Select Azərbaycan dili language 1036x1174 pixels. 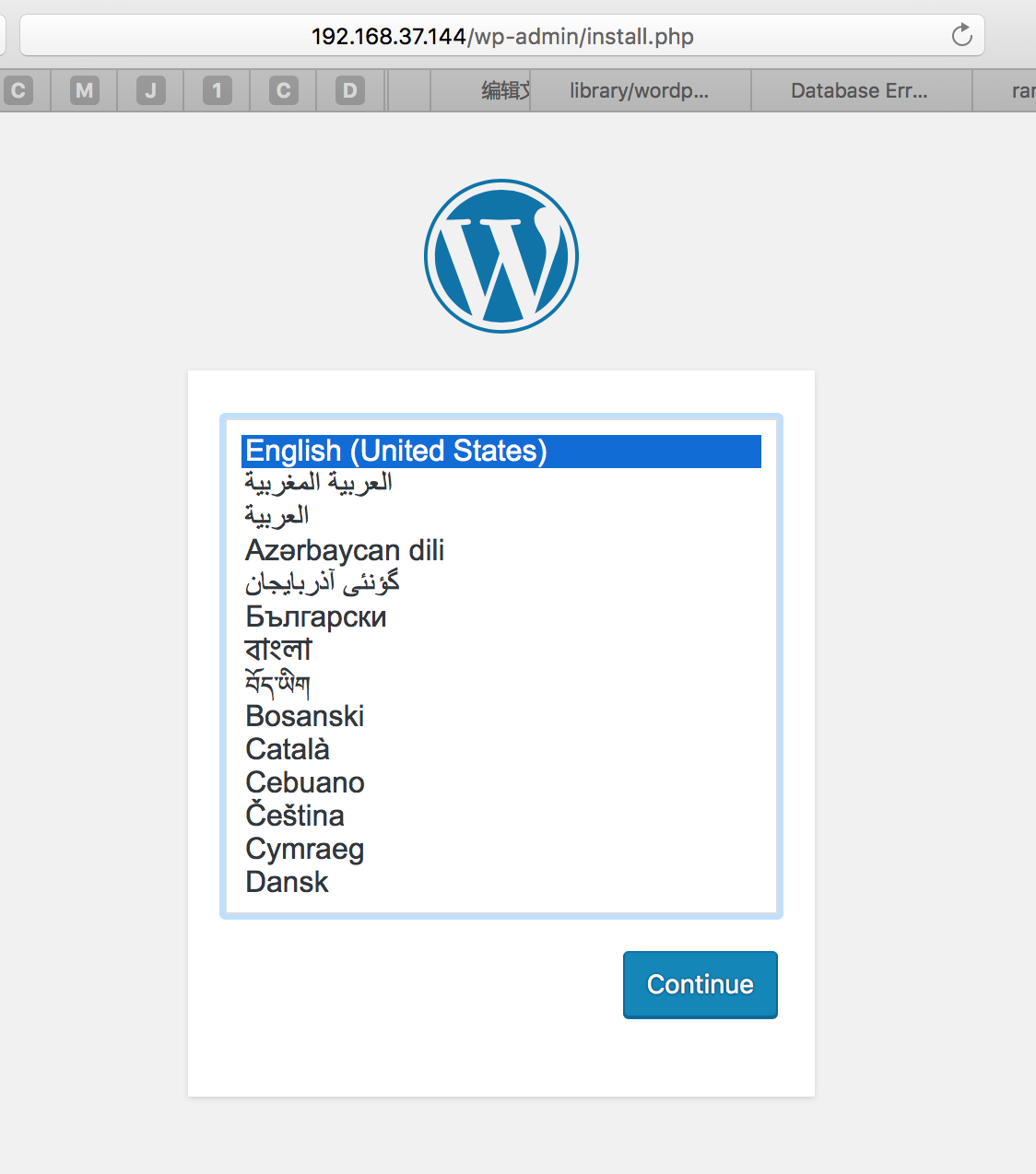click(501, 550)
